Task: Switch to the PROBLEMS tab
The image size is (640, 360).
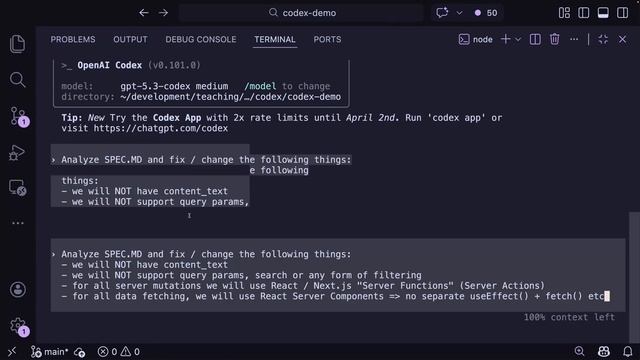Action: pyautogui.click(x=73, y=40)
